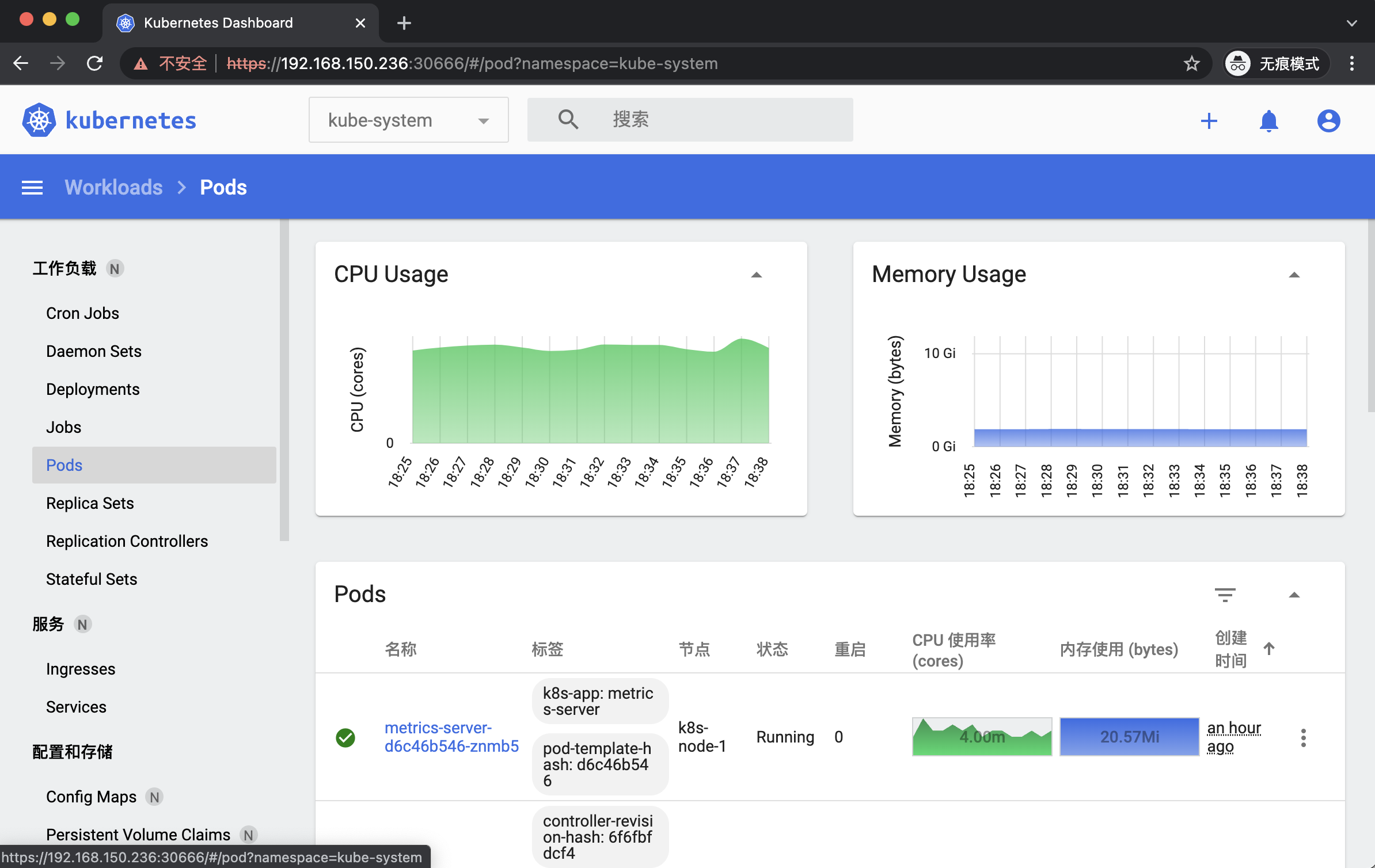Click the 20.57Mi memory usage bar
The height and width of the screenshot is (868, 1375).
click(x=1130, y=737)
